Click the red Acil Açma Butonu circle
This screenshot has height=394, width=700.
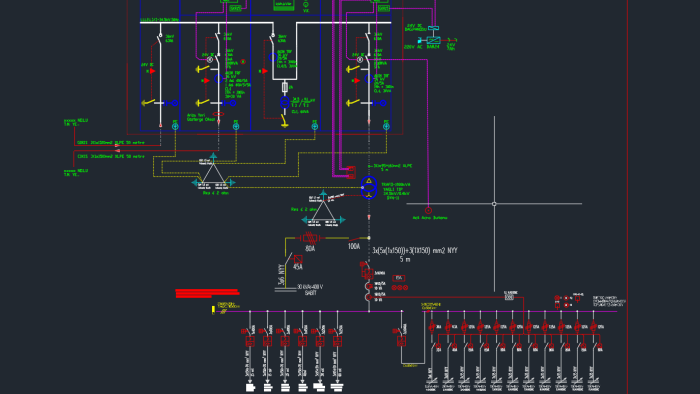[x=428, y=210]
